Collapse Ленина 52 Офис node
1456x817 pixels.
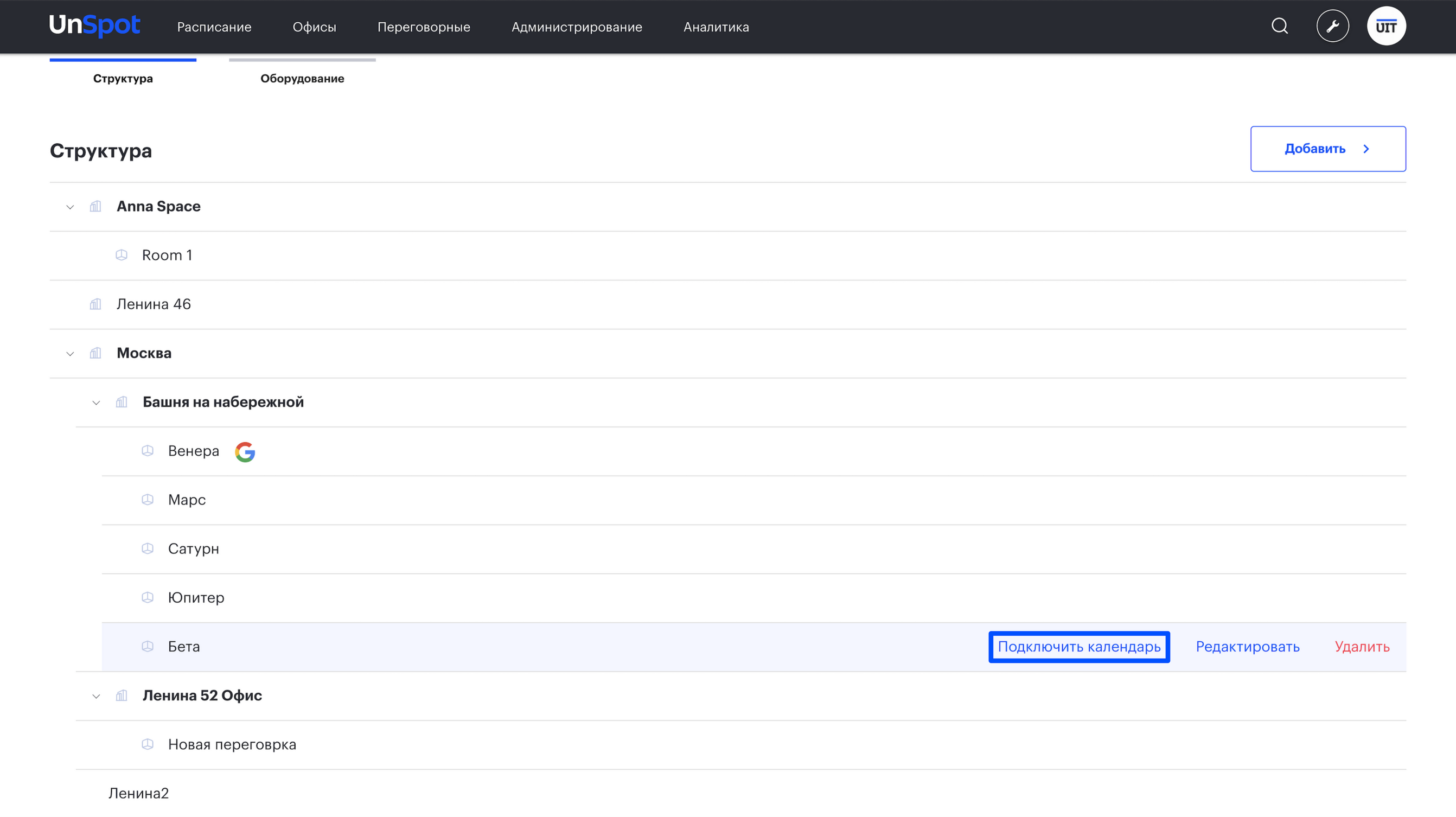point(96,696)
